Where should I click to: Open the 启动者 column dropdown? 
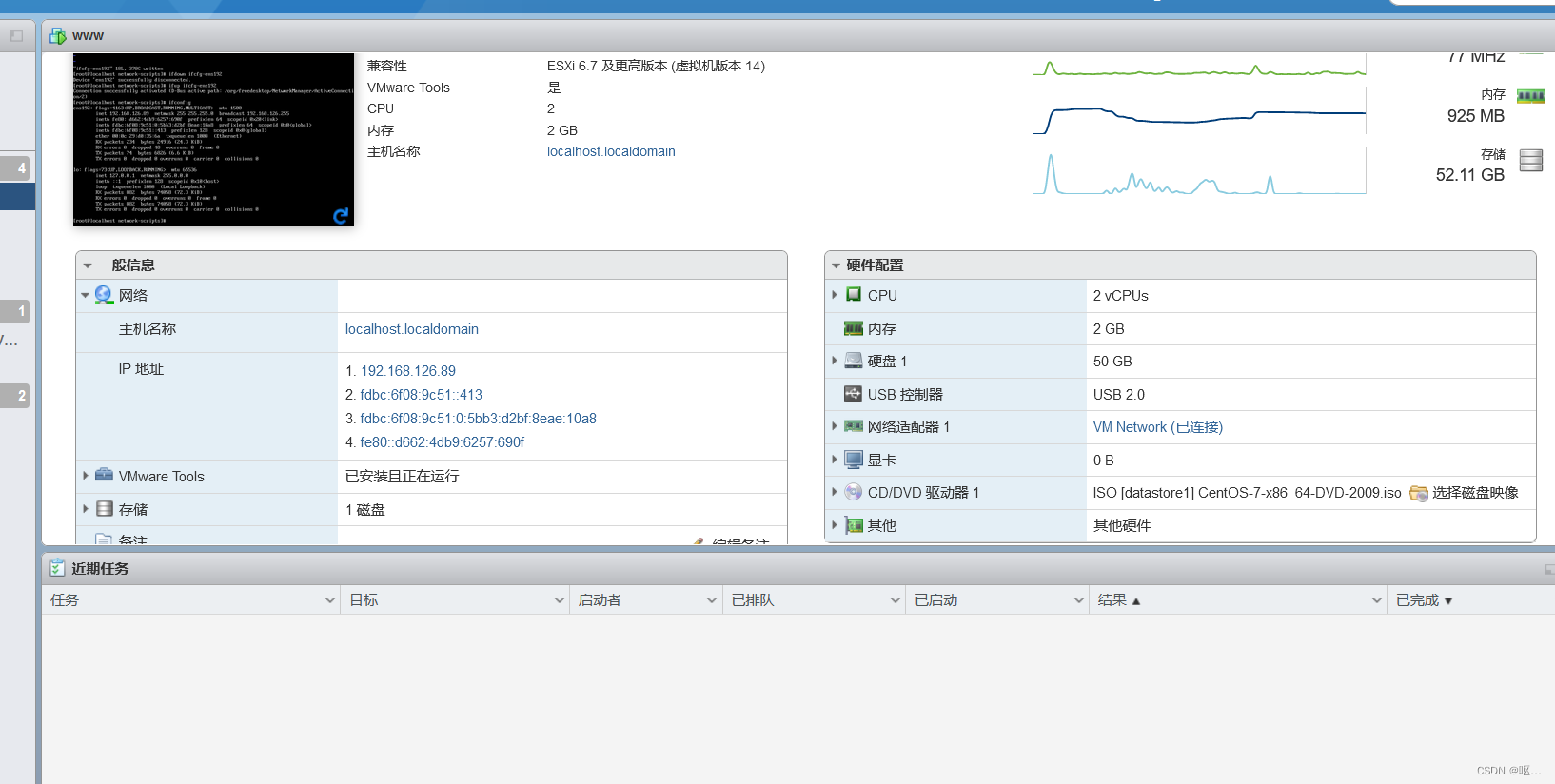[x=712, y=600]
